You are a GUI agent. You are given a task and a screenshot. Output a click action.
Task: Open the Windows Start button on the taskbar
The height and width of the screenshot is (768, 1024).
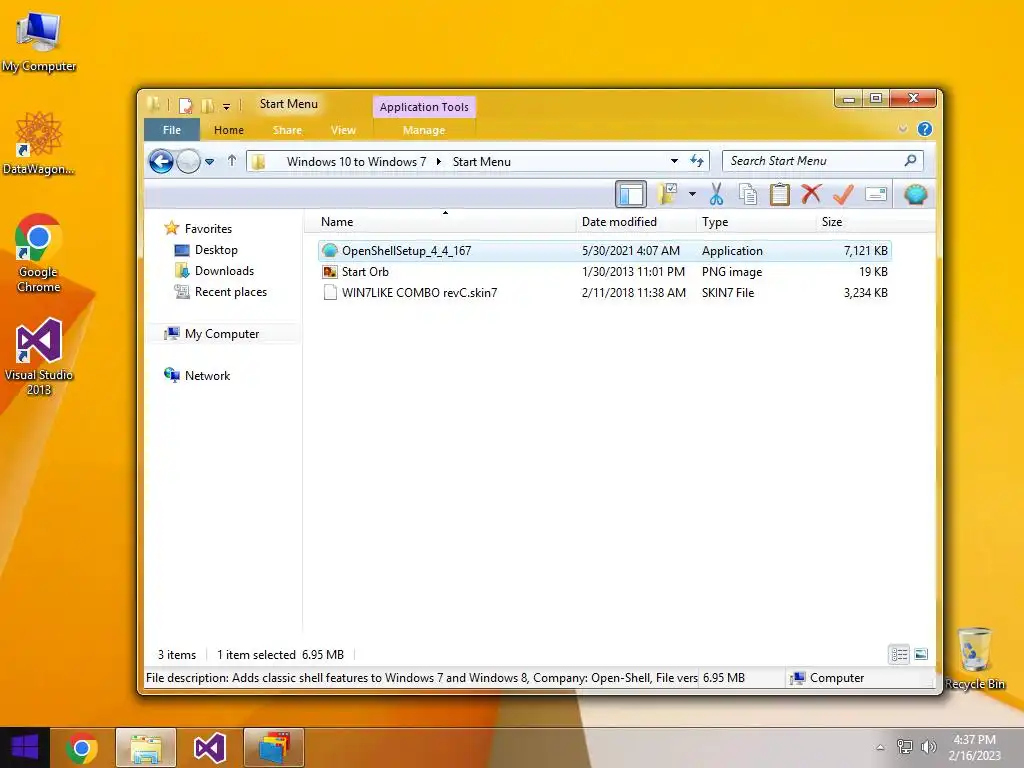[x=25, y=748]
